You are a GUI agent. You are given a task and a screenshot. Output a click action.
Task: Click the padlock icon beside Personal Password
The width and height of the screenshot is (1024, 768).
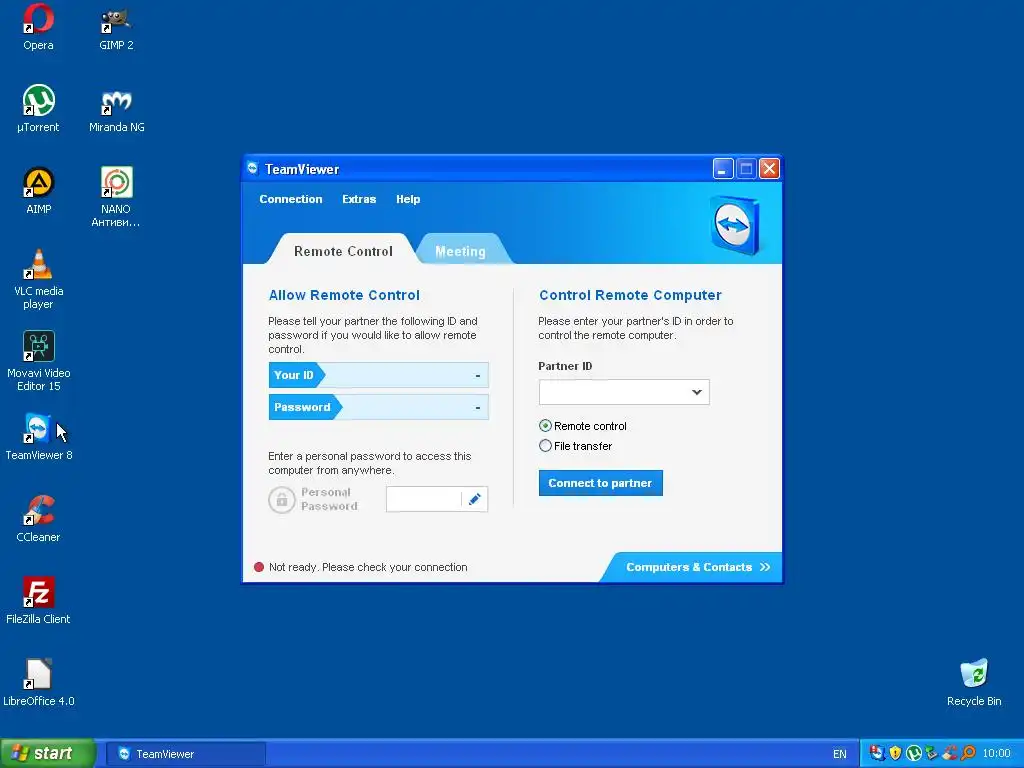pyautogui.click(x=281, y=500)
